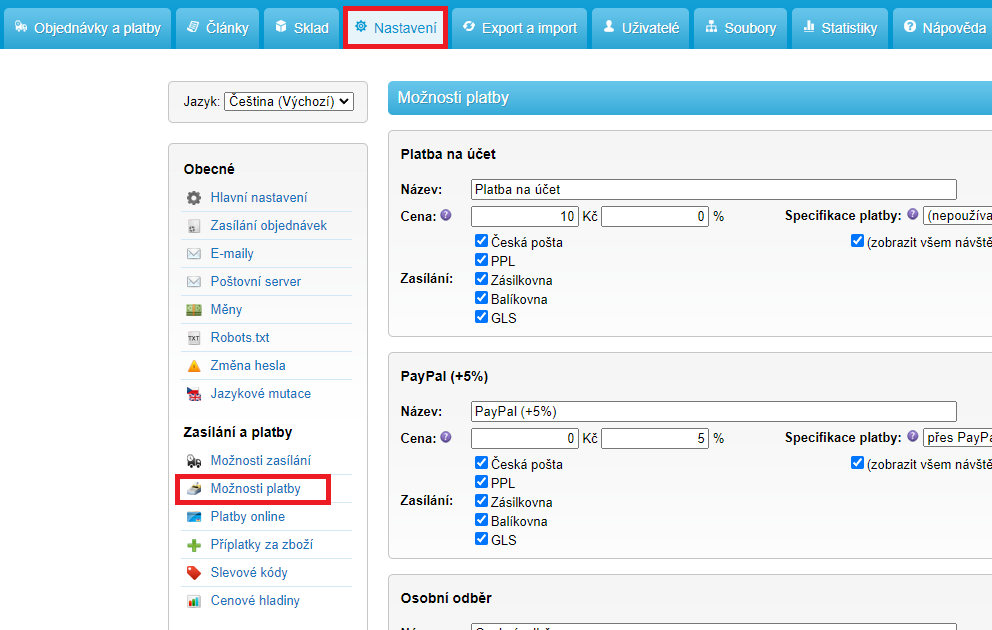Uncheck Česká pošta under Platba na účet
This screenshot has height=630, width=992.
(482, 242)
